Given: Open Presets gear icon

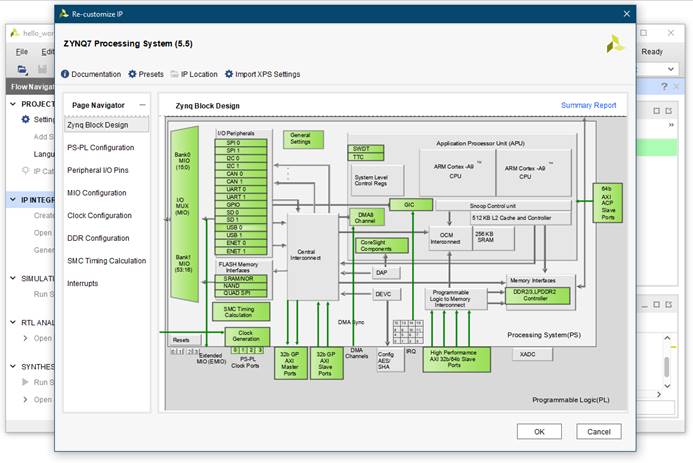Looking at the screenshot, I should (x=132, y=74).
